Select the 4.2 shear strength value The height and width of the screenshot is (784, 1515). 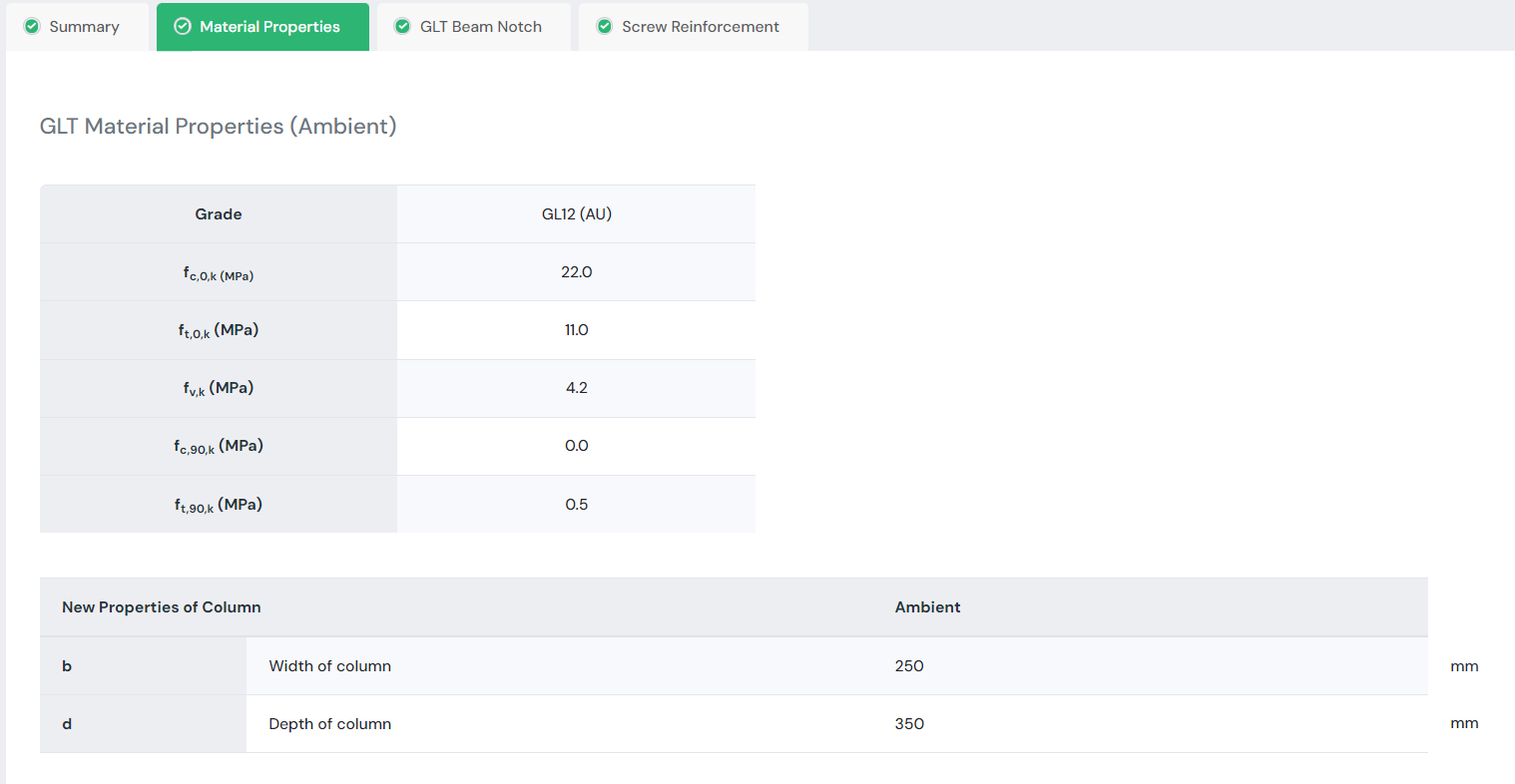[x=576, y=388]
